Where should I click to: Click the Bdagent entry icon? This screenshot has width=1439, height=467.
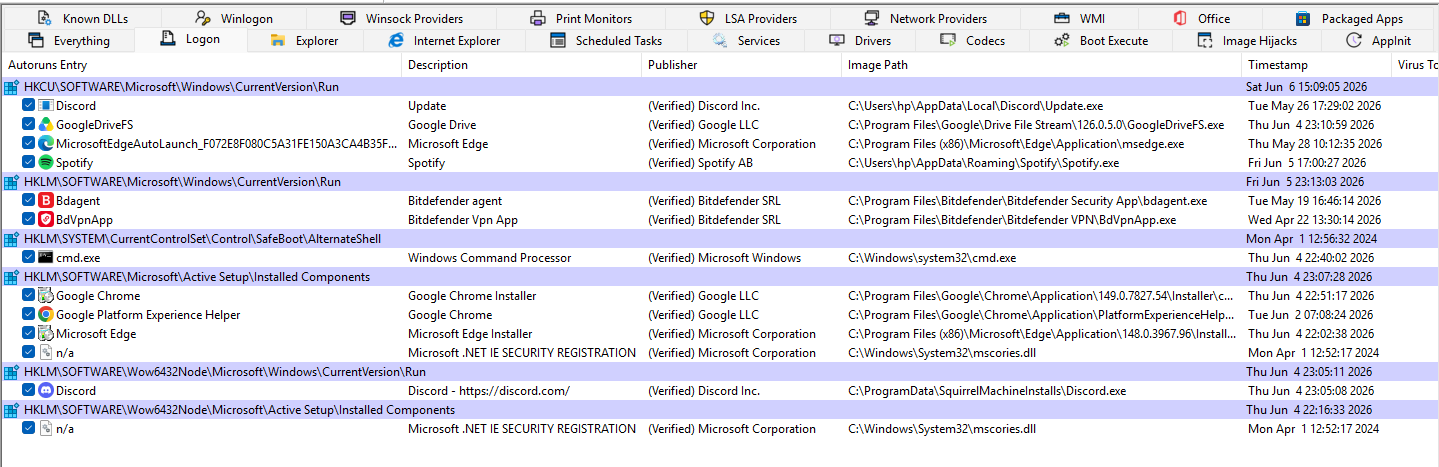pos(45,201)
